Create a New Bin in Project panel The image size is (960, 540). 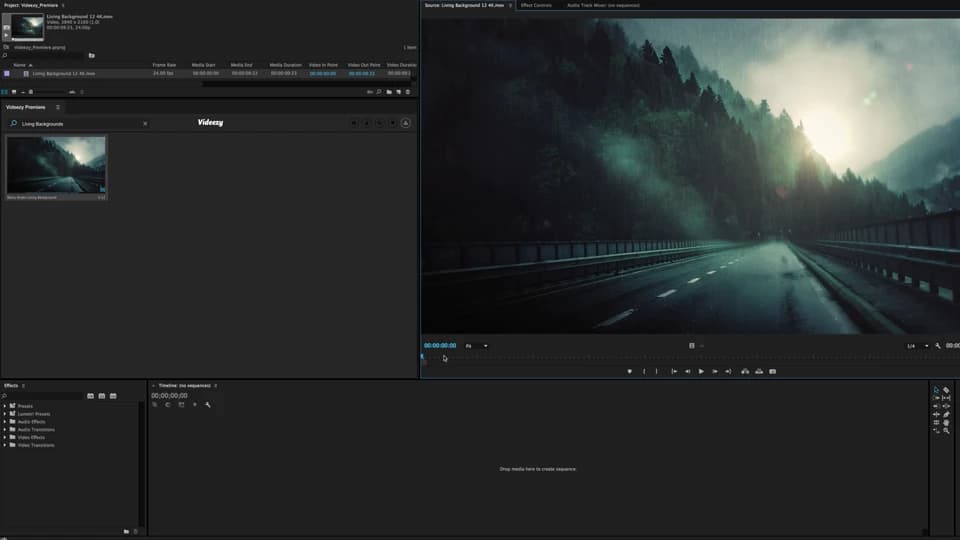pos(389,92)
